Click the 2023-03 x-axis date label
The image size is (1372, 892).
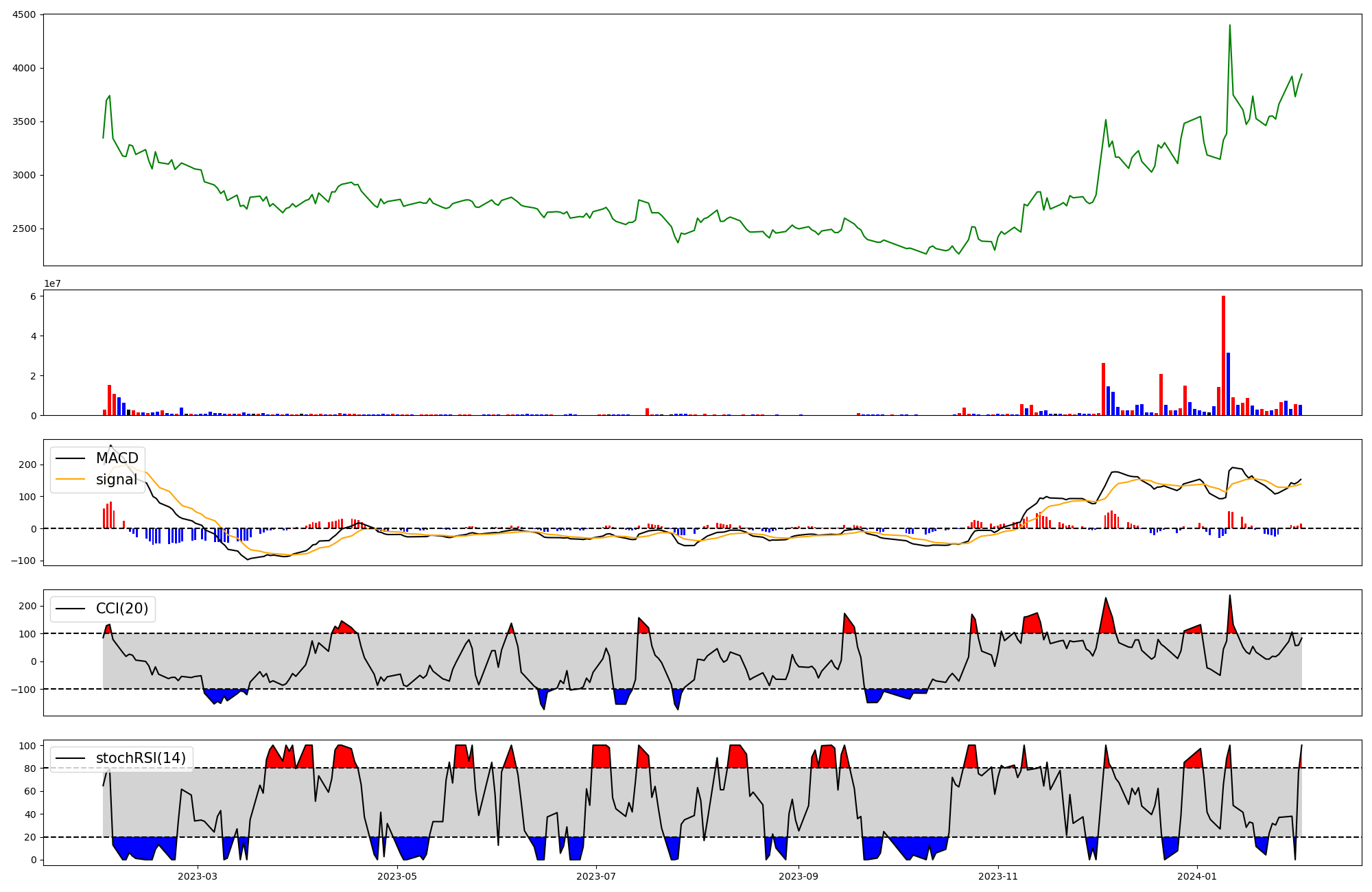coord(198,876)
